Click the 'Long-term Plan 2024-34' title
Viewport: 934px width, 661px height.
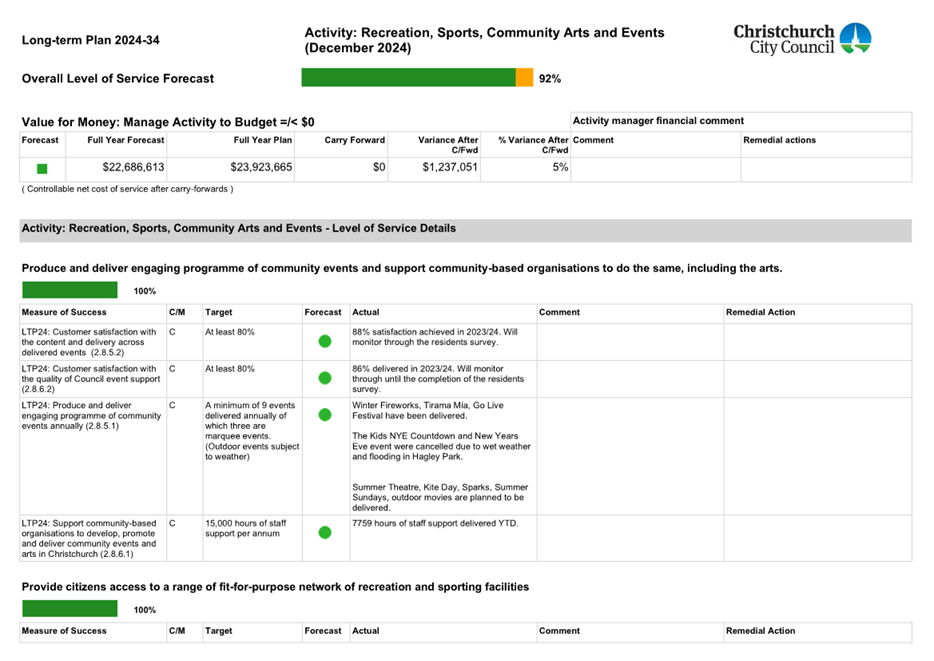point(90,41)
